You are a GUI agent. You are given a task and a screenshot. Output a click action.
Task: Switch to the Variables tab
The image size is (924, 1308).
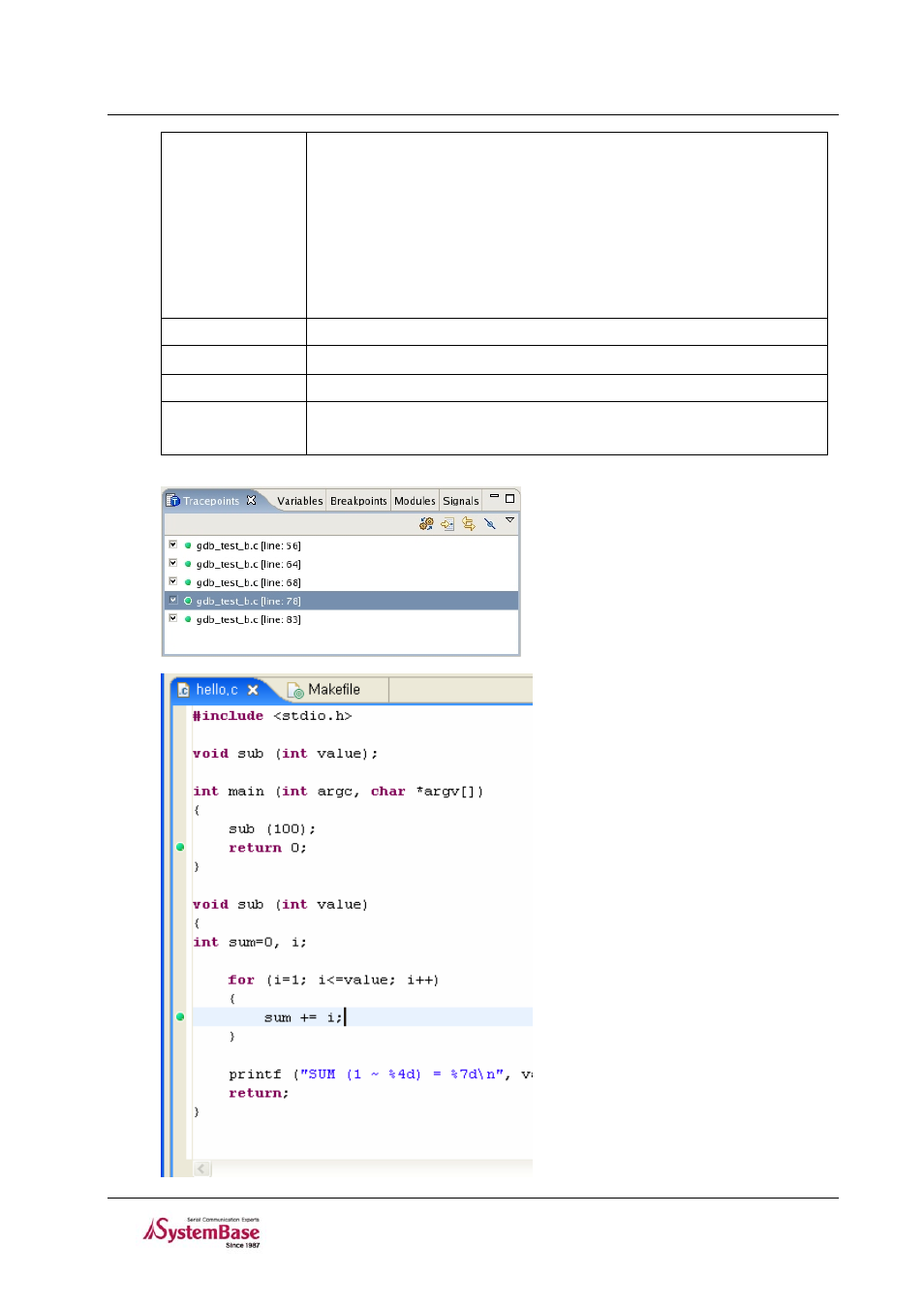(x=300, y=501)
